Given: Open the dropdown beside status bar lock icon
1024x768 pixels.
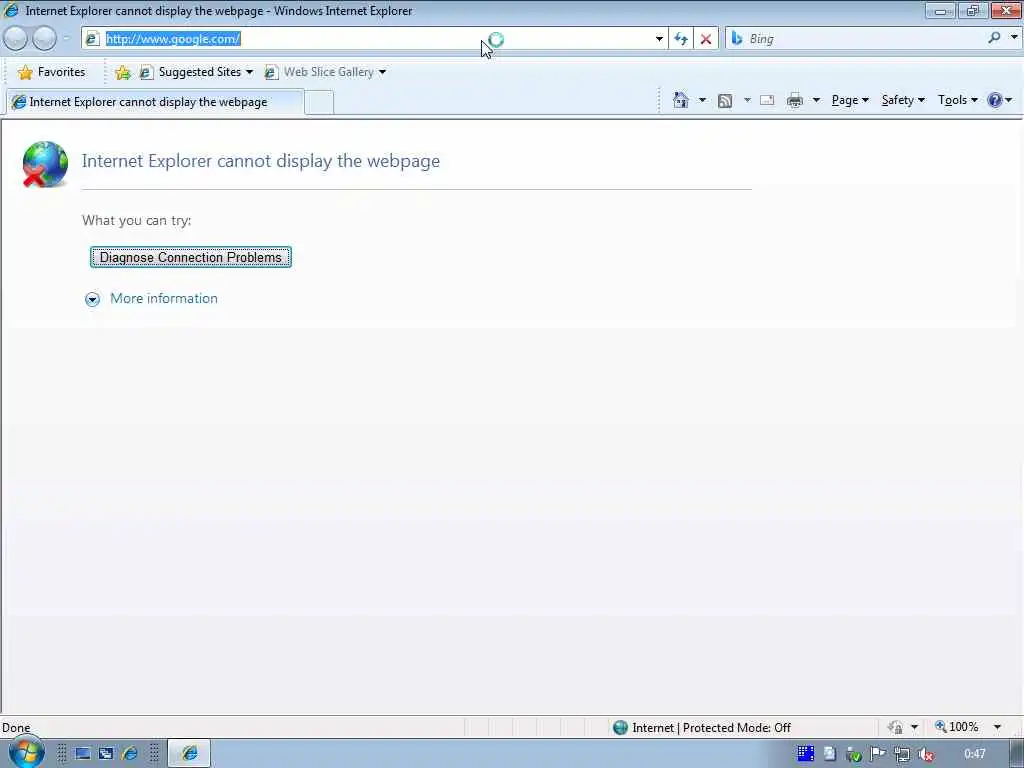Looking at the screenshot, I should pyautogui.click(x=914, y=727).
